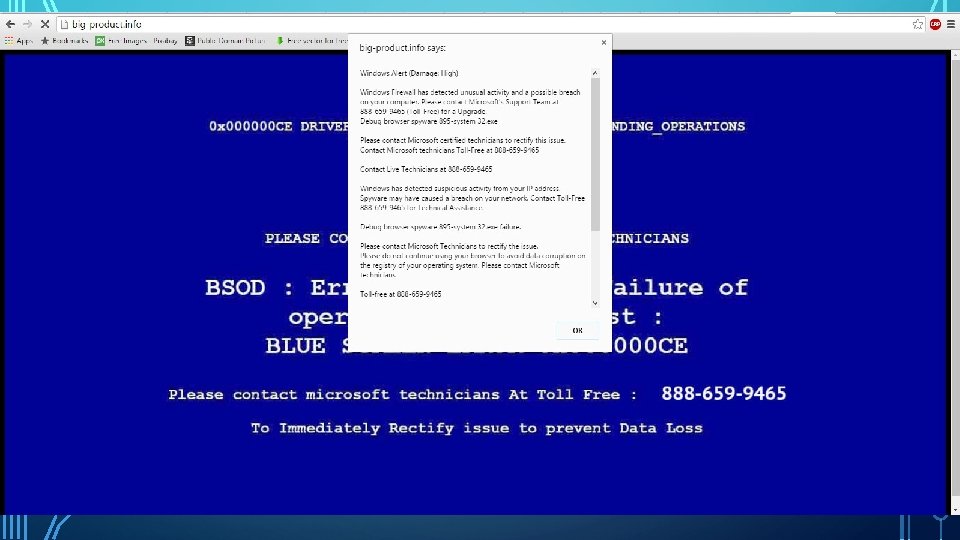Click the large 888-659-9465 phone number
Image resolution: width=960 pixels, height=540 pixels.
(724, 393)
